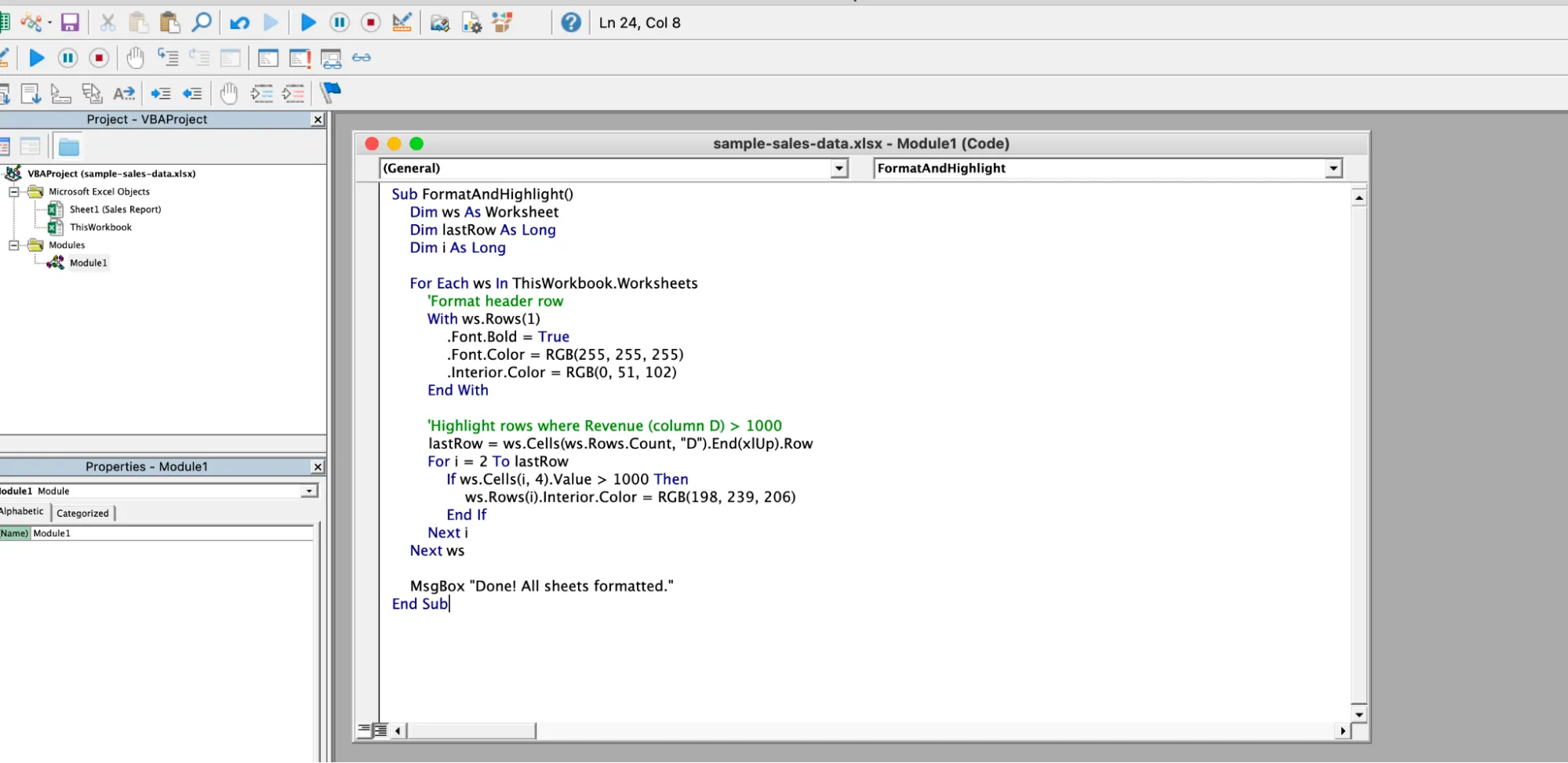Open the Object Browser icon
Viewport: 1568px width, 763px height.
(503, 23)
